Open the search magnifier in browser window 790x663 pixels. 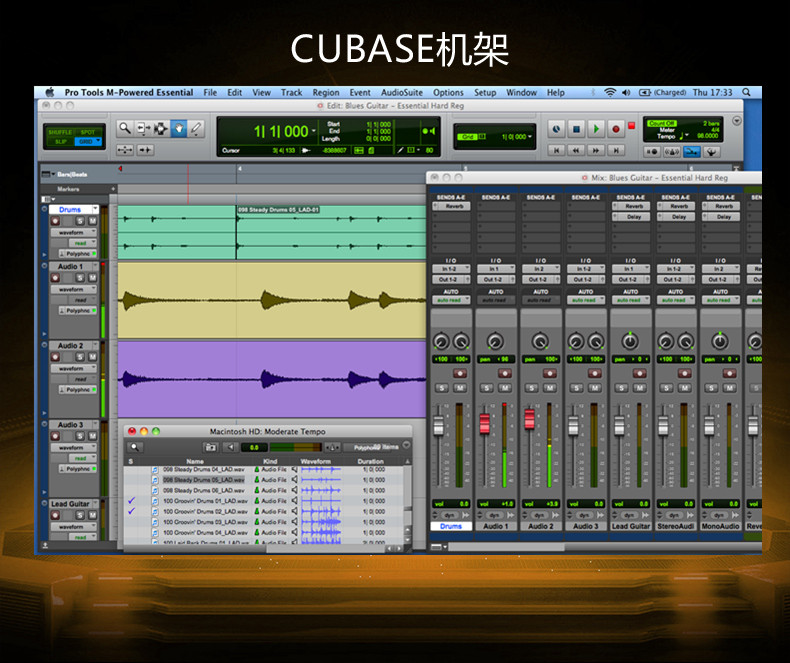point(135,447)
